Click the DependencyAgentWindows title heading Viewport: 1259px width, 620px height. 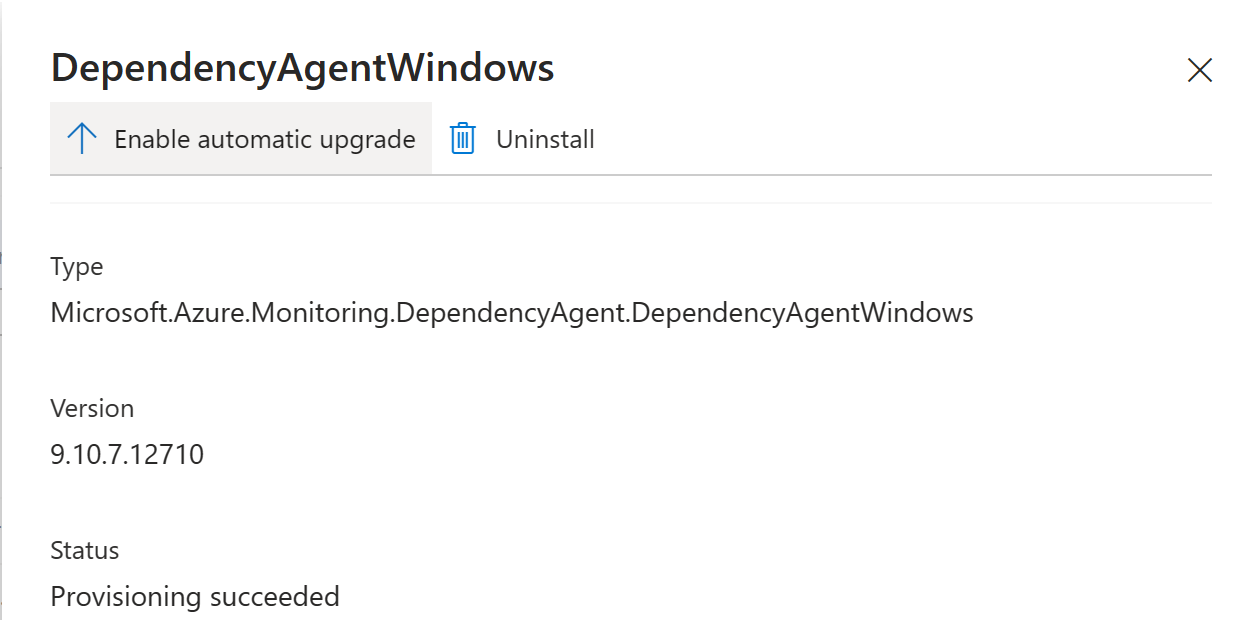point(302,68)
